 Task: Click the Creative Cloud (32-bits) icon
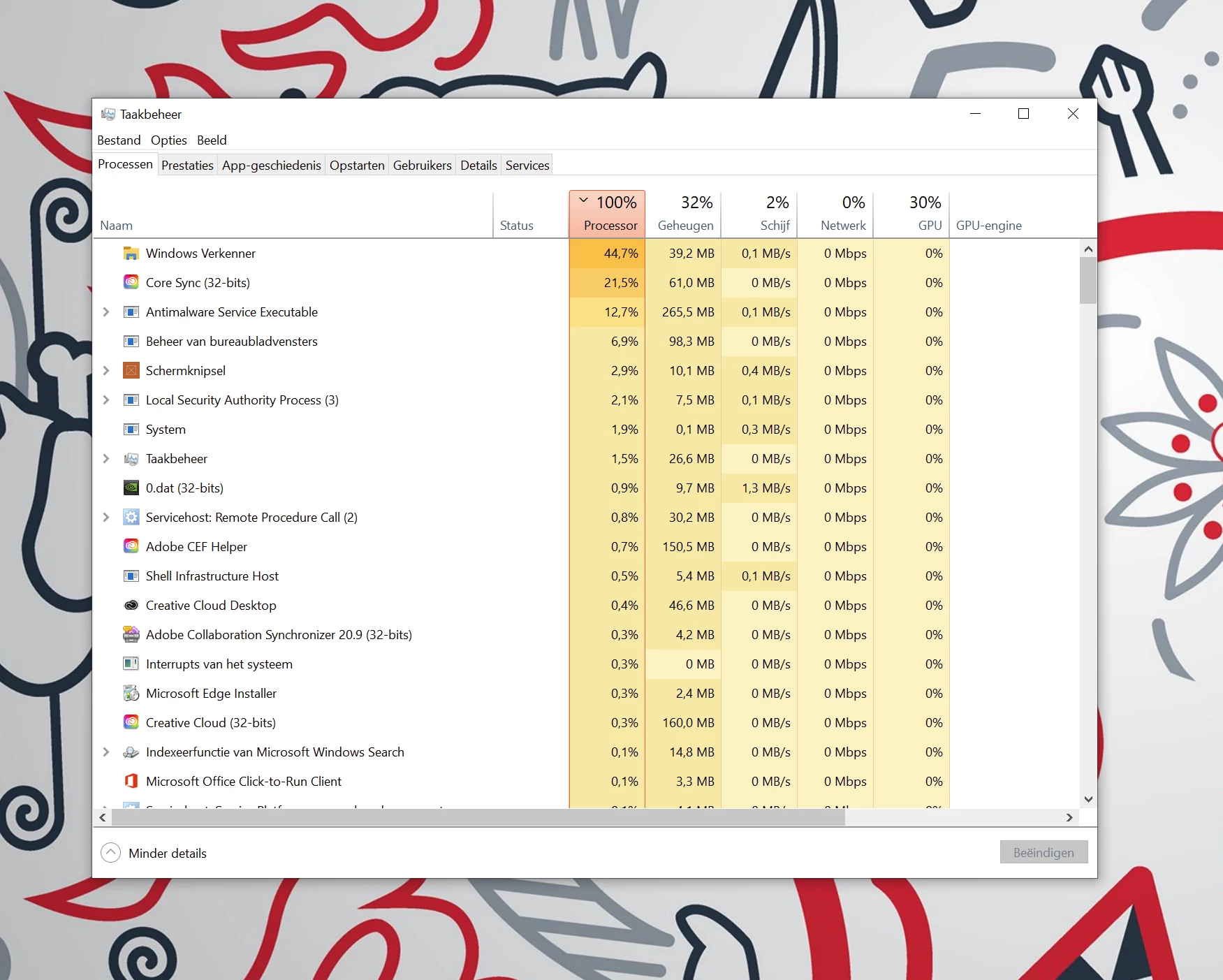[131, 723]
